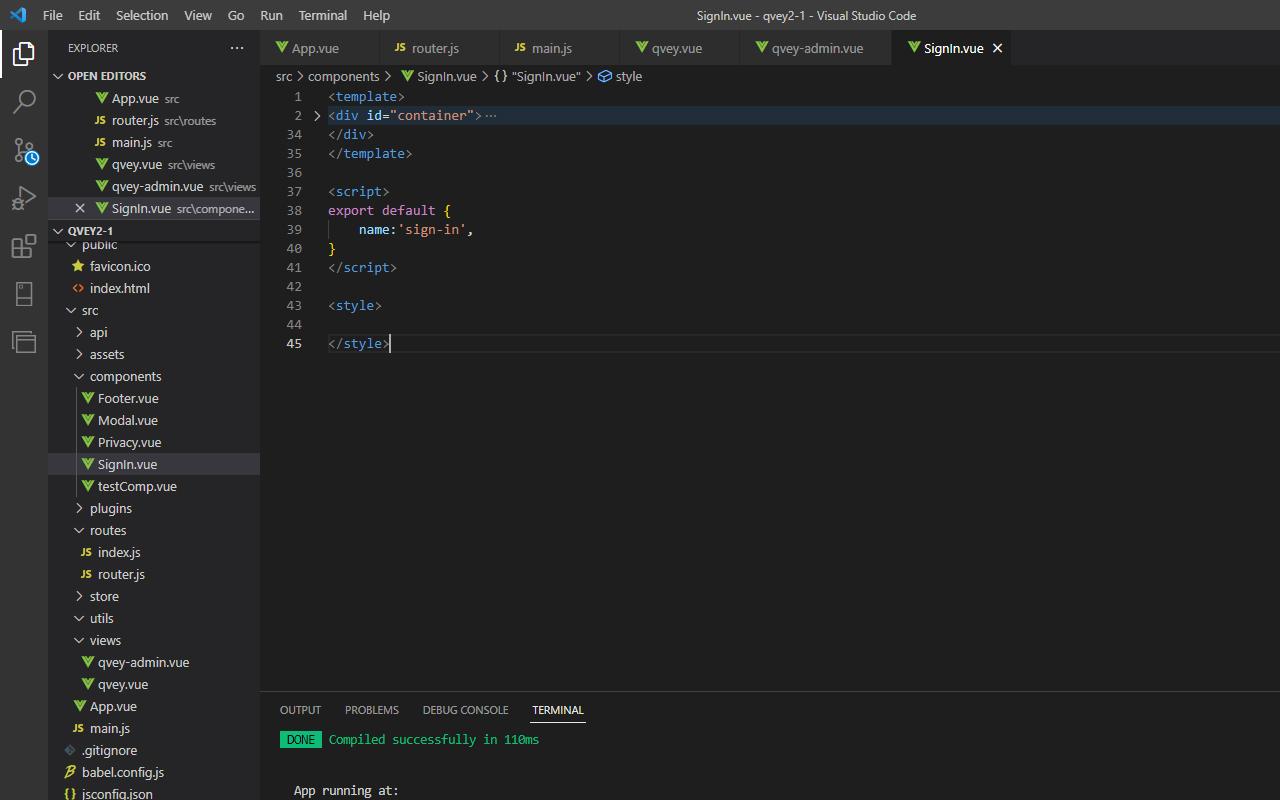Switch to the qvey-admin.vue editor tab

(x=816, y=48)
